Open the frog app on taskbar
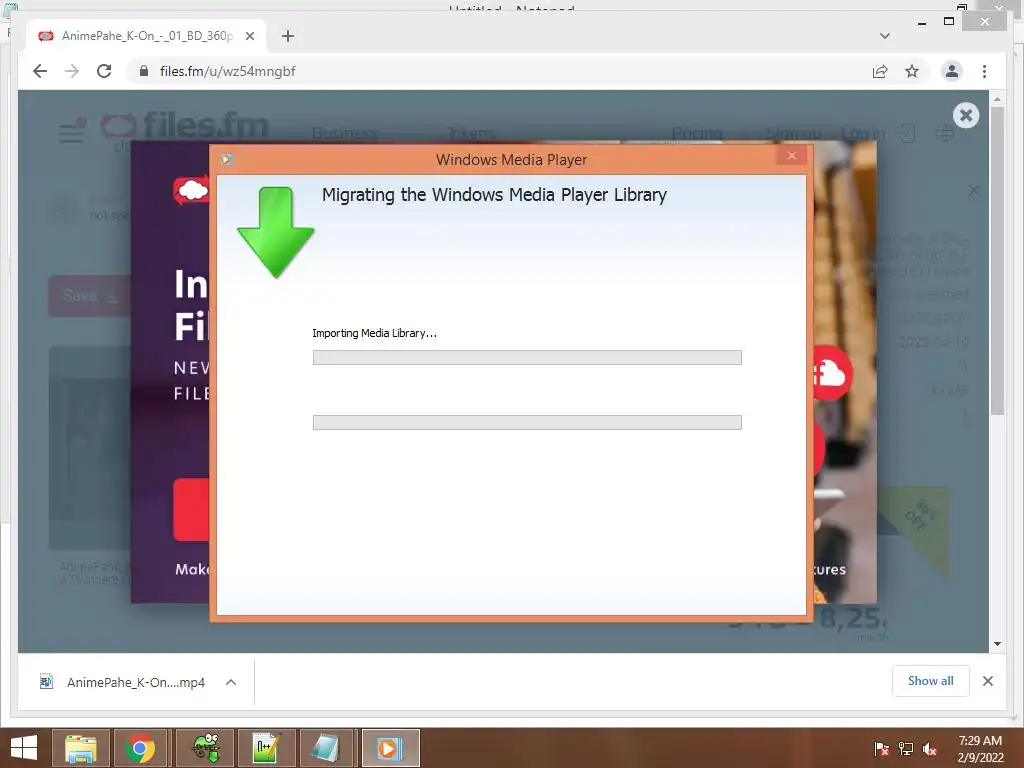This screenshot has height=768, width=1024. click(x=206, y=748)
